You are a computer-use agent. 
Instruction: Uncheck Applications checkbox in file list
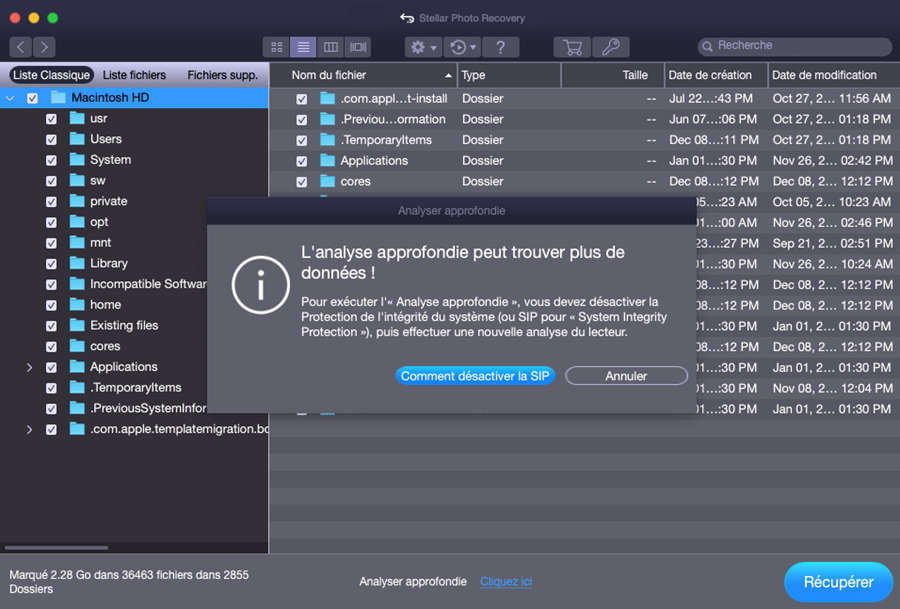[x=301, y=161]
